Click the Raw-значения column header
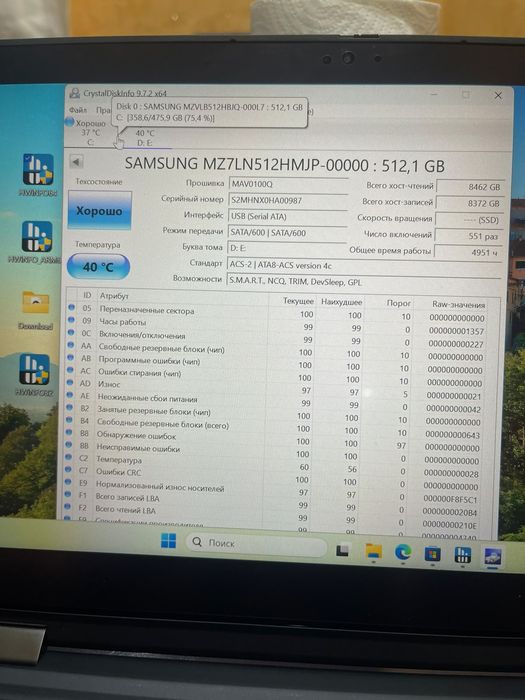This screenshot has height=700, width=525. [x=458, y=304]
